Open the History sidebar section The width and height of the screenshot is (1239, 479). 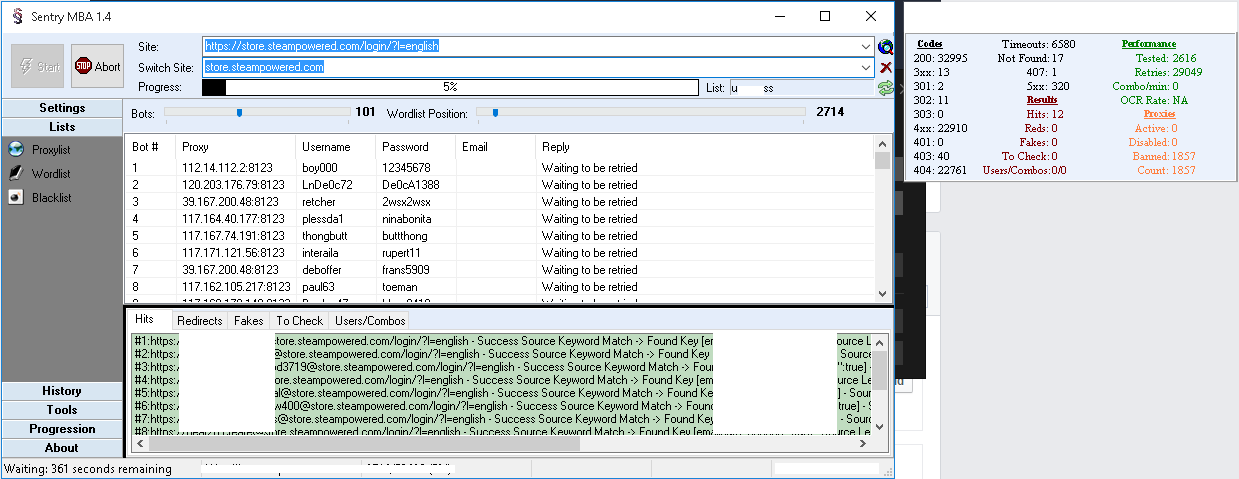(62, 391)
